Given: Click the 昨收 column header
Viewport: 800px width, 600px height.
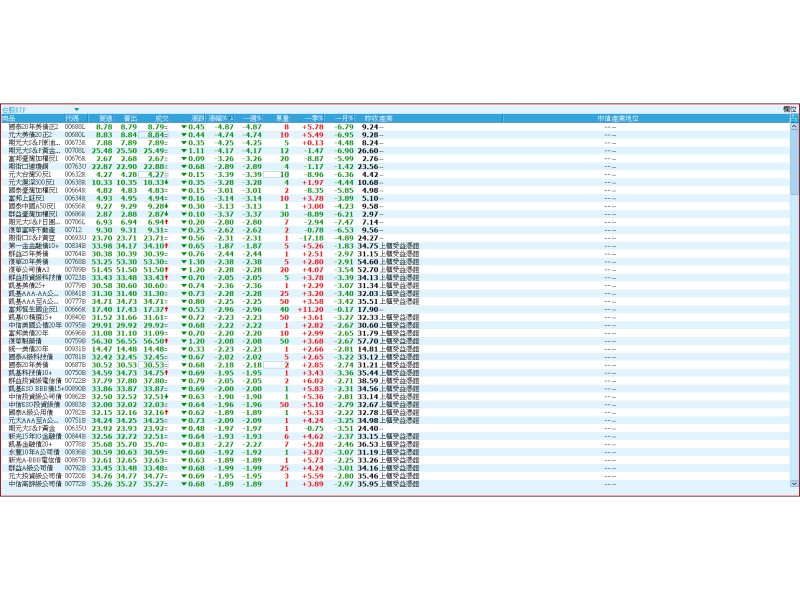Looking at the screenshot, I should (x=370, y=118).
